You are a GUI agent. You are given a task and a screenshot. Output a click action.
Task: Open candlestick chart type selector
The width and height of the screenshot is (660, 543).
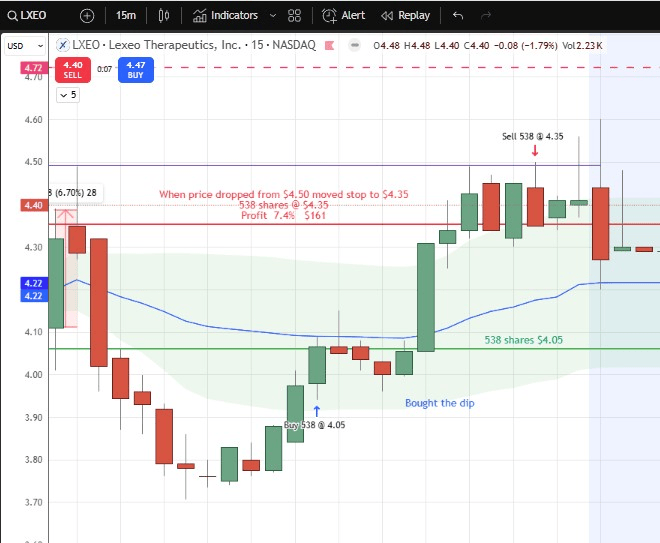164,16
